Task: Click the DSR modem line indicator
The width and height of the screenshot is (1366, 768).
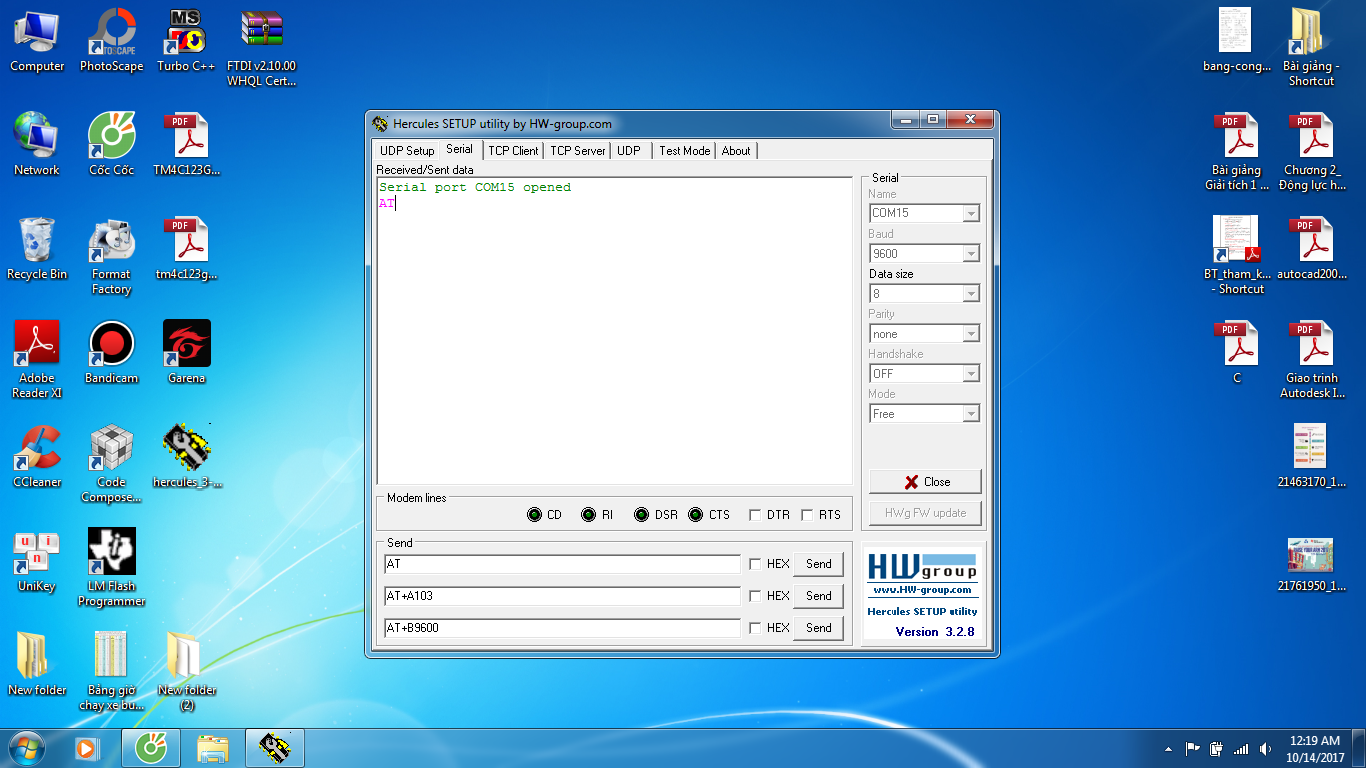Action: (x=642, y=515)
